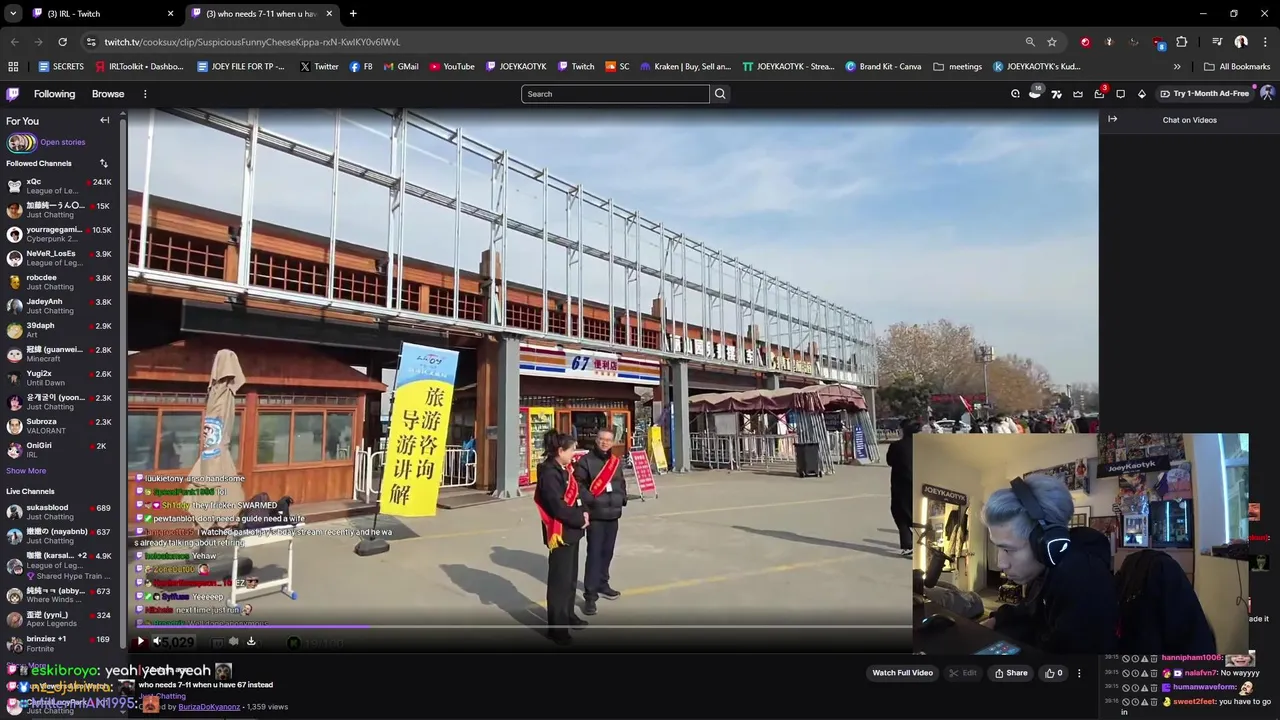Open the notifications inbox with 3 badge
The image size is (1280, 720).
pos(1099,94)
